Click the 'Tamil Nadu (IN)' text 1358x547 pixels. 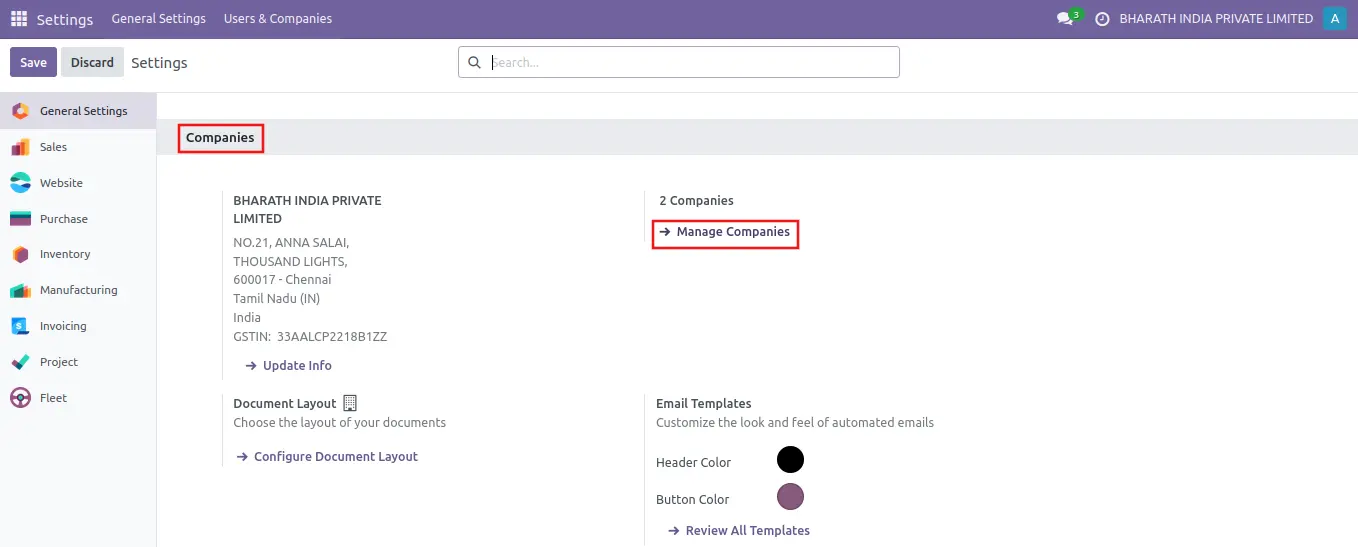[277, 299]
